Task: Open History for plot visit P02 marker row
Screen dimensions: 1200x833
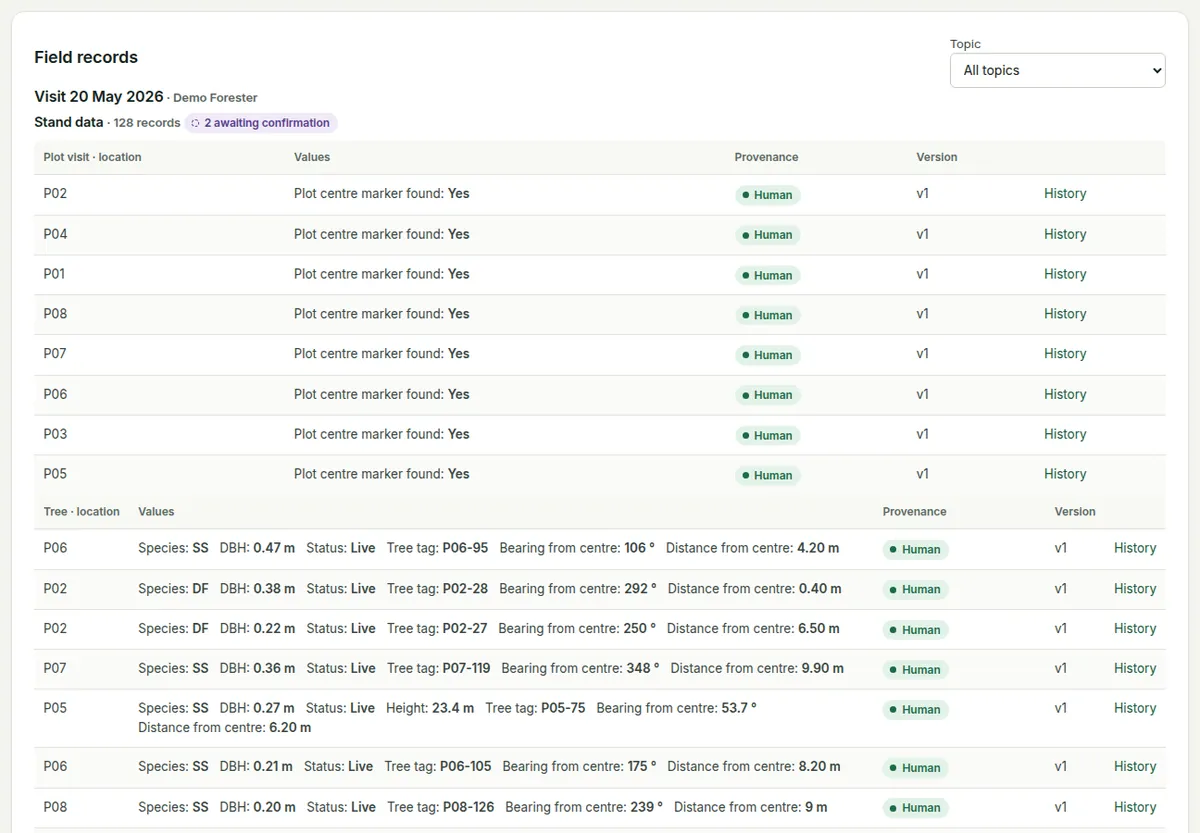Action: 1065,194
